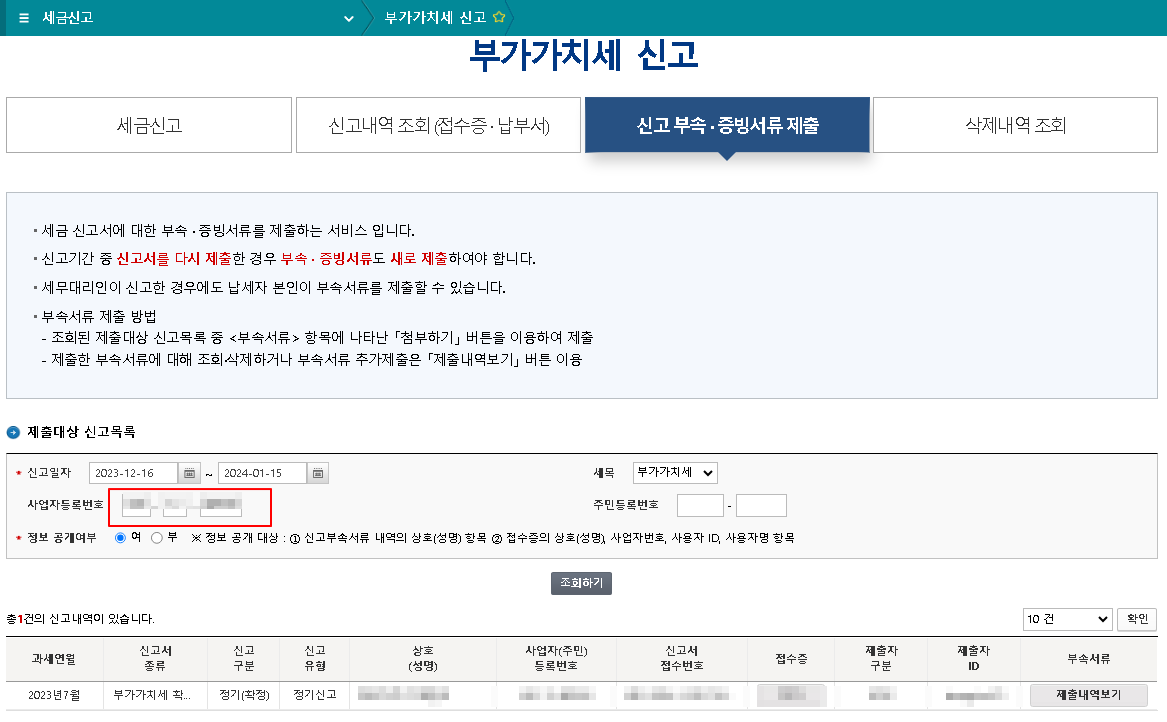This screenshot has height=722, width=1167.
Task: Click 부가가치세 신고 breadcrumb item
Action: coord(435,18)
